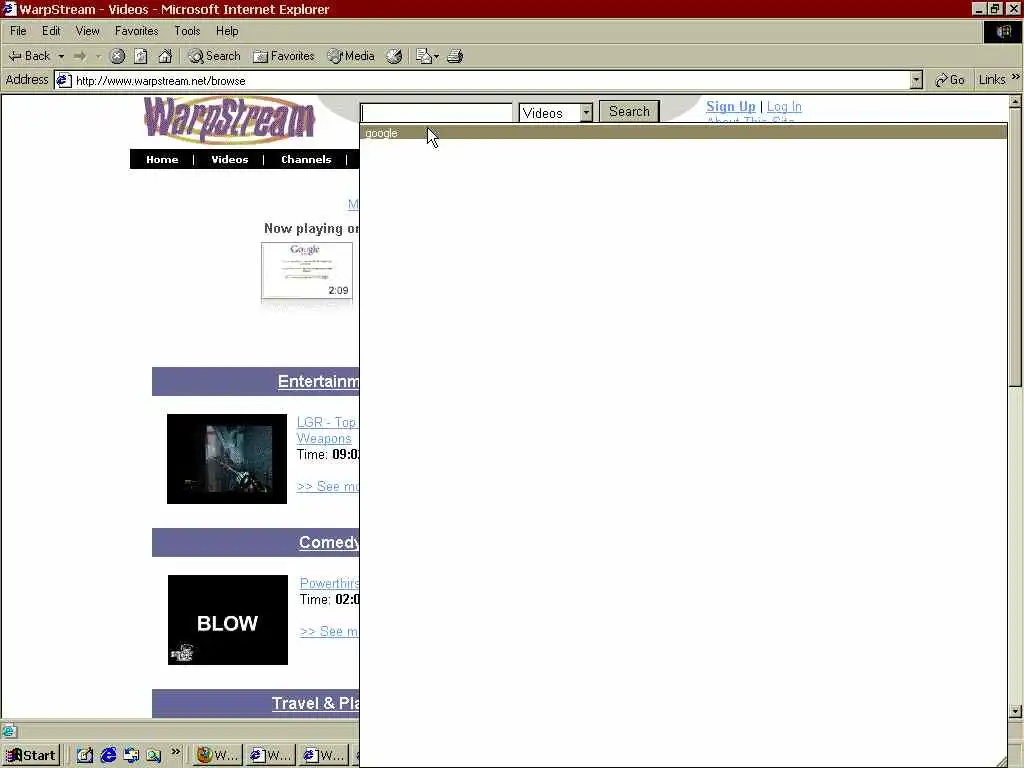Refresh the page using the Refresh icon
This screenshot has height=768, width=1024.
tap(141, 56)
